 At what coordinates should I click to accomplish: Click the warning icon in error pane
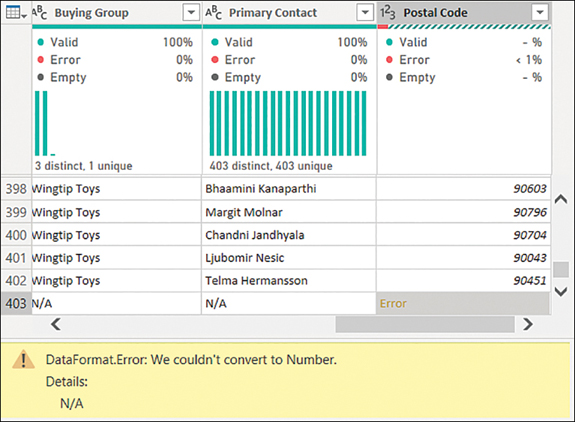tap(23, 359)
